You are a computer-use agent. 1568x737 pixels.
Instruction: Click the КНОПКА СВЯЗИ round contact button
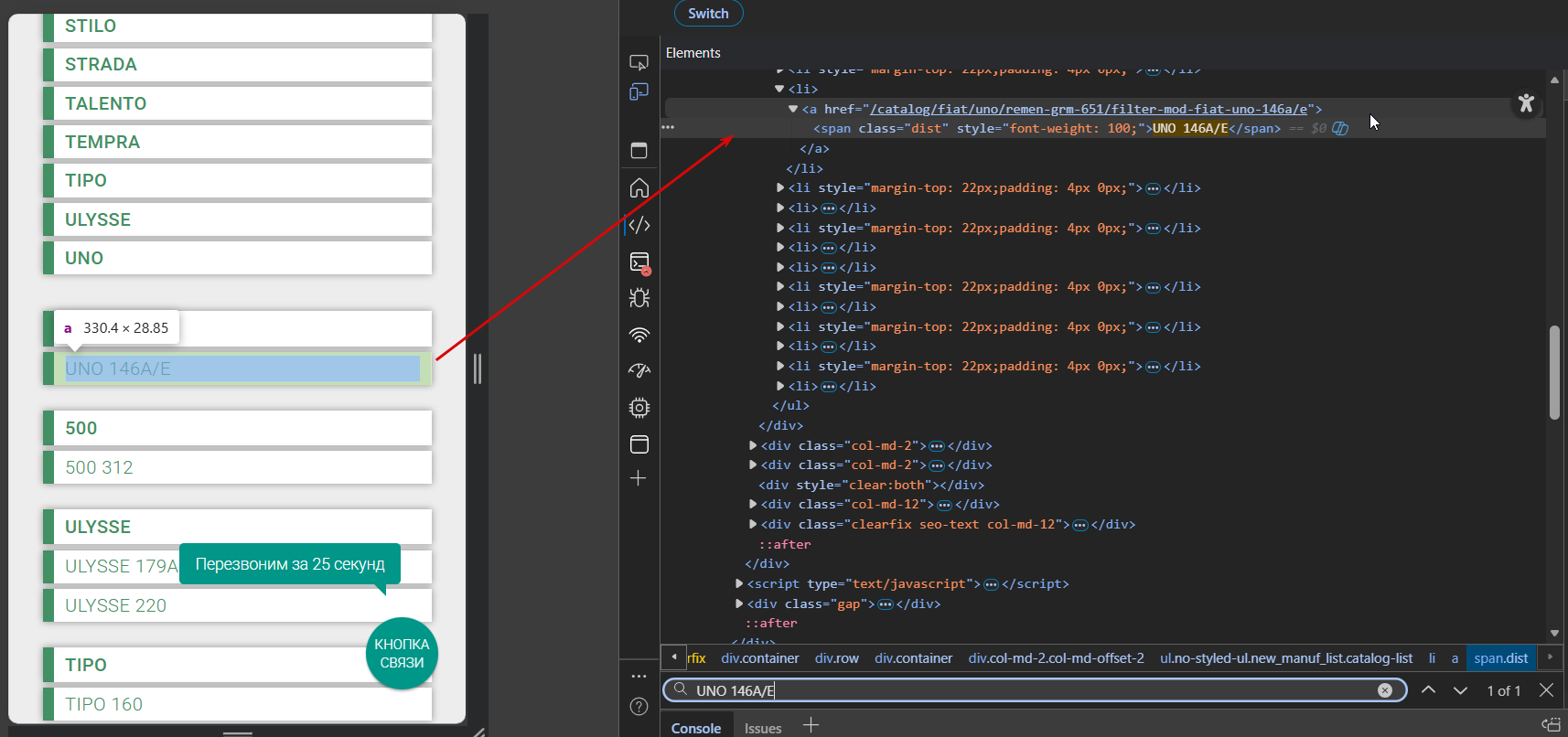[x=402, y=654]
